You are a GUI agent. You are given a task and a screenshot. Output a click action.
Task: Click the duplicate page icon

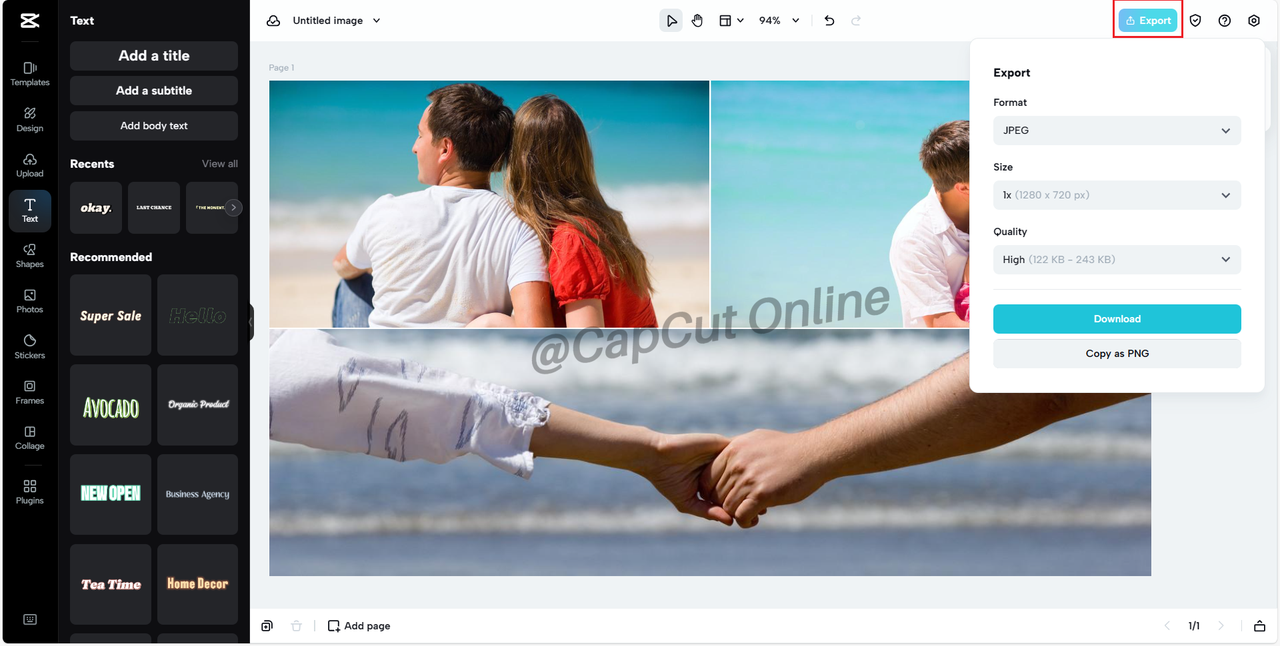[x=267, y=626]
